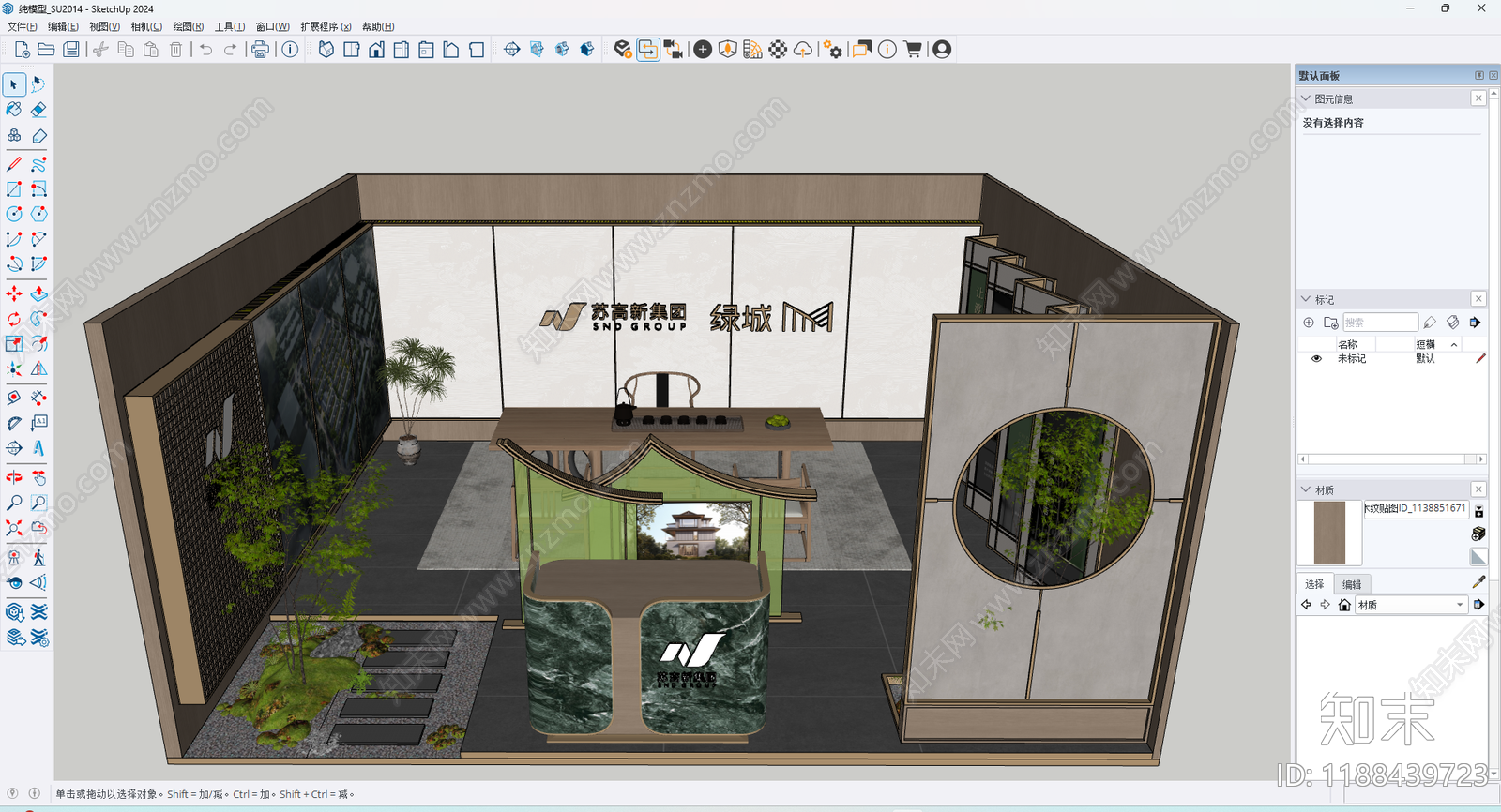Open the 文件(F) menu

[23, 26]
